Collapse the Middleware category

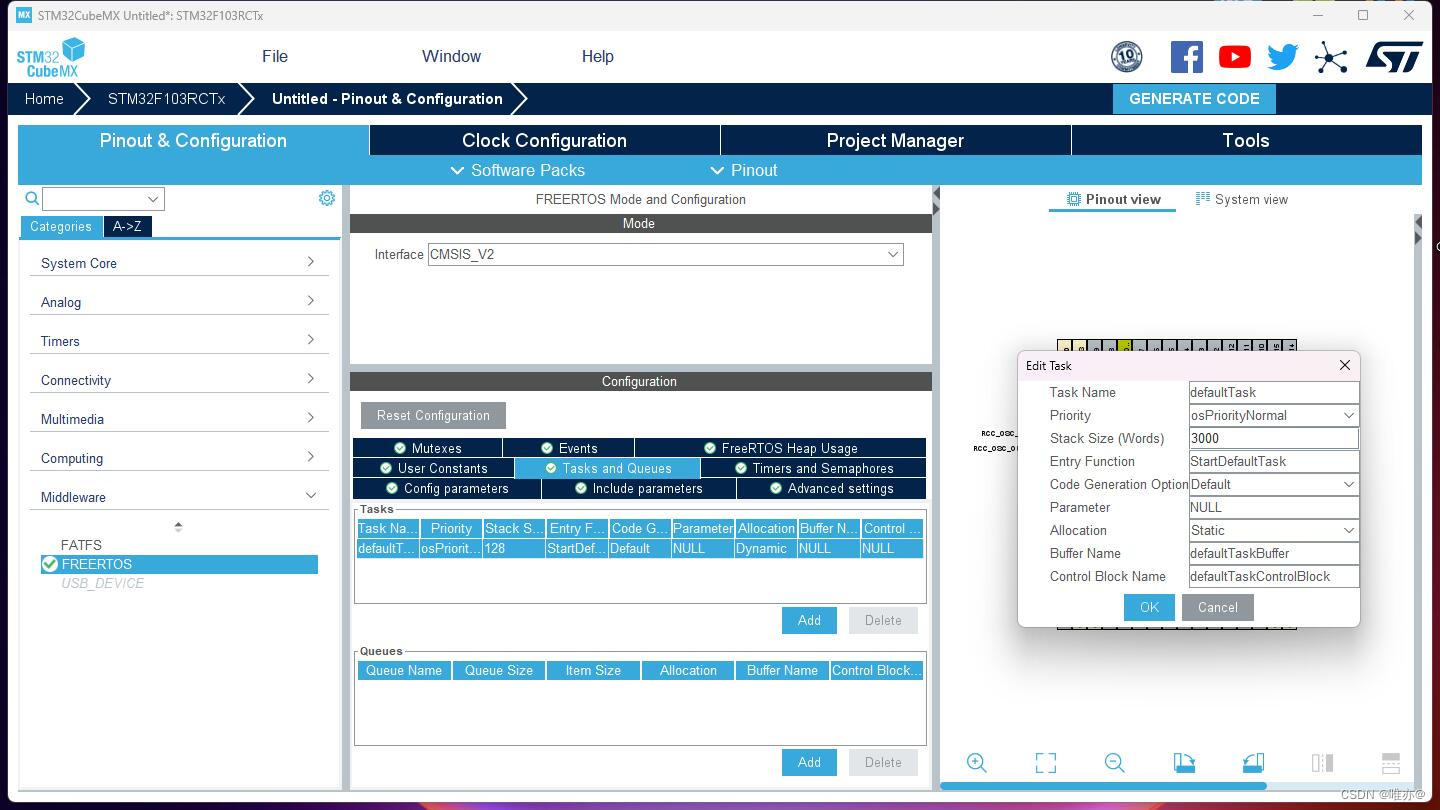tap(178, 497)
